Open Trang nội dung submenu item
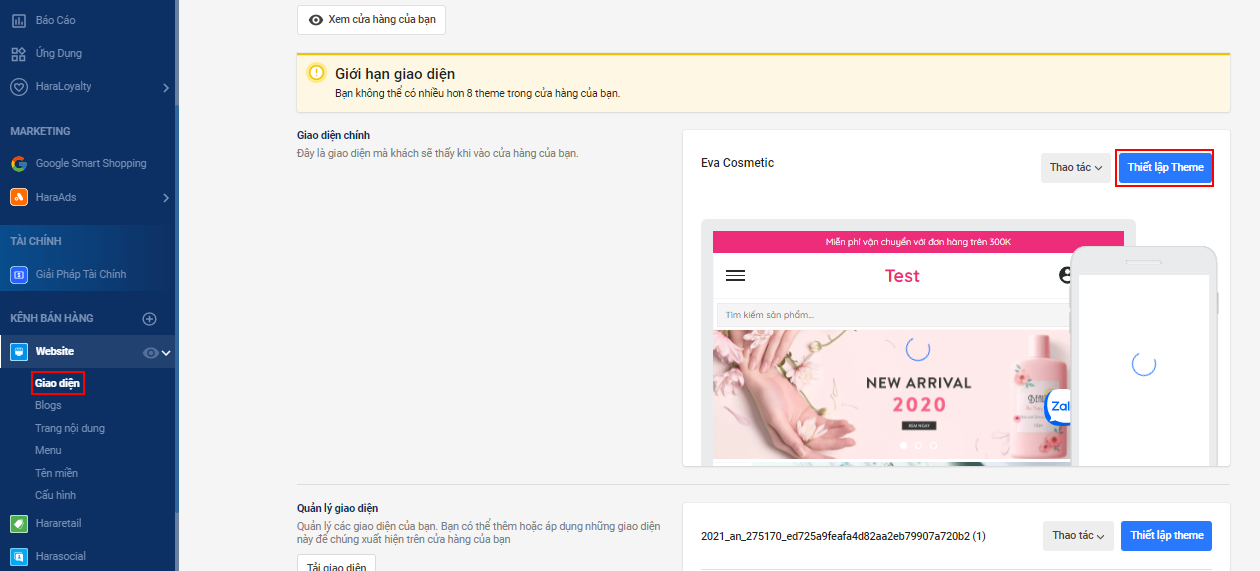The width and height of the screenshot is (1260, 571). (70, 428)
